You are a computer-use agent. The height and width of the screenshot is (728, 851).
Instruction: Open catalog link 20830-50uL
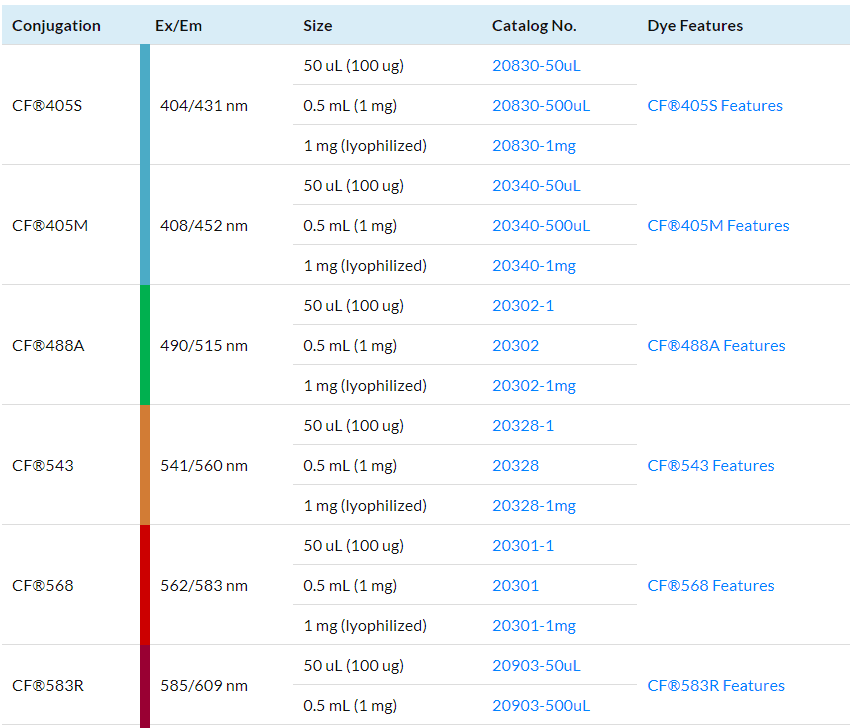536,66
